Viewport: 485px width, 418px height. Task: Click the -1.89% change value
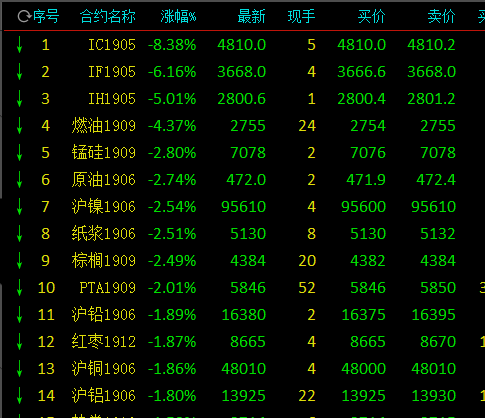point(172,315)
